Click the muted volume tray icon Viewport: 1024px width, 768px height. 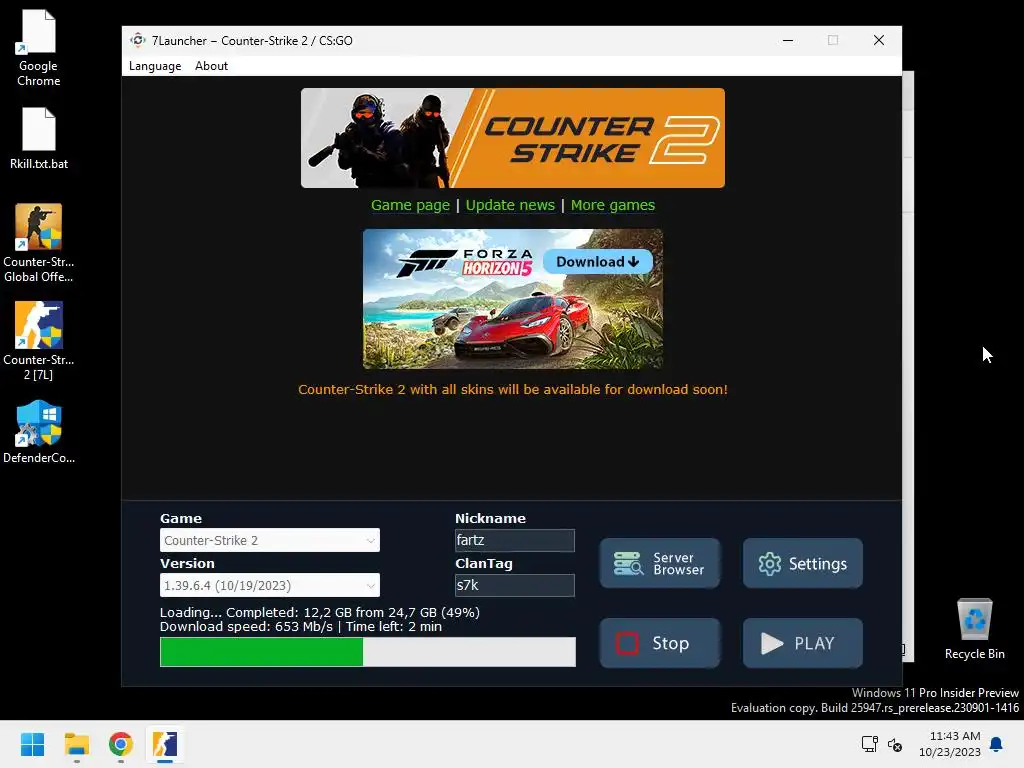(x=895, y=744)
